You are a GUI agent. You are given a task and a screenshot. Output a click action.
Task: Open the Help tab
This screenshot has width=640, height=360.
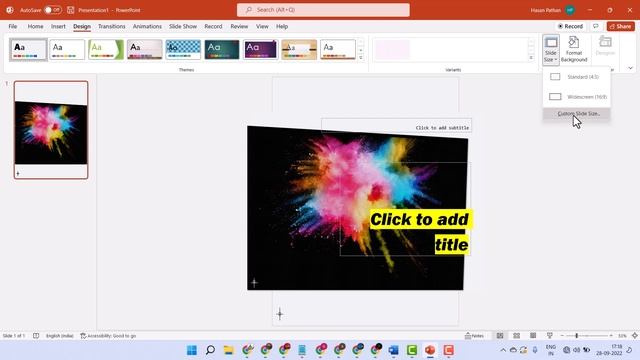point(282,27)
